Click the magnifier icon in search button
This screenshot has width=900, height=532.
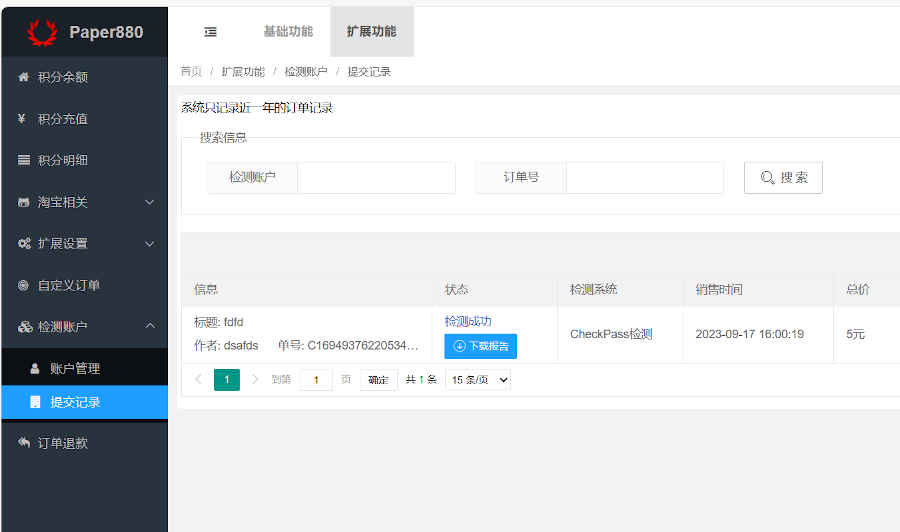click(x=767, y=178)
